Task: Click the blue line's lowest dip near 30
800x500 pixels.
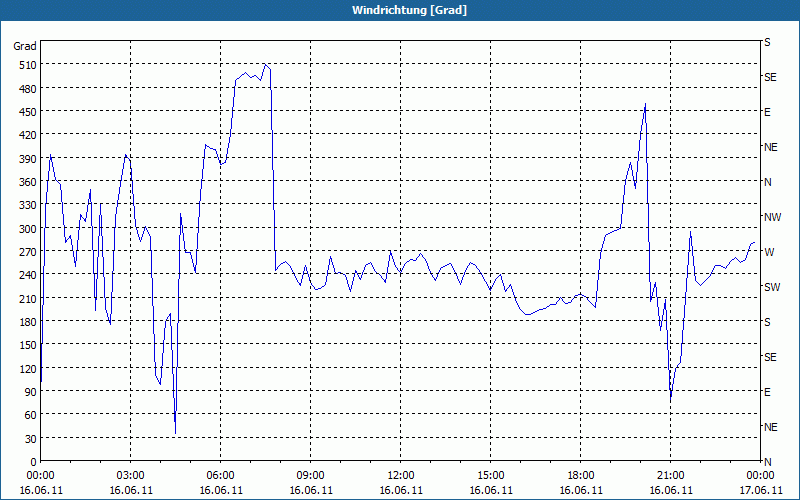Action: 176,433
